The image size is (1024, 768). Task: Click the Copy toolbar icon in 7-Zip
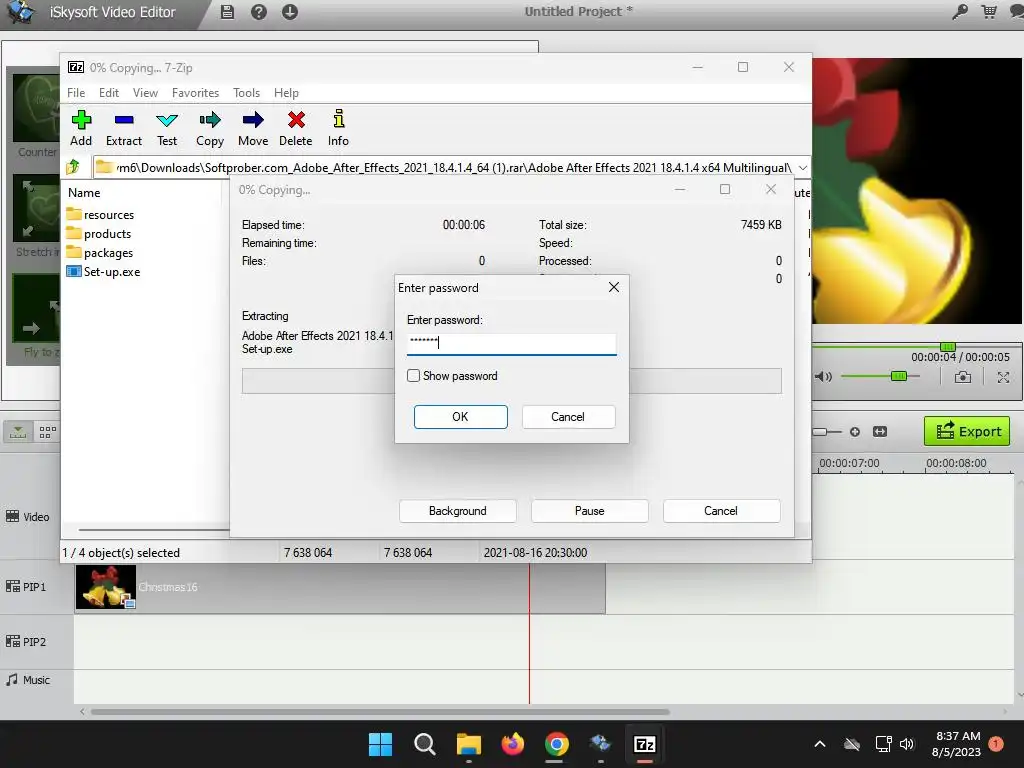pos(210,128)
